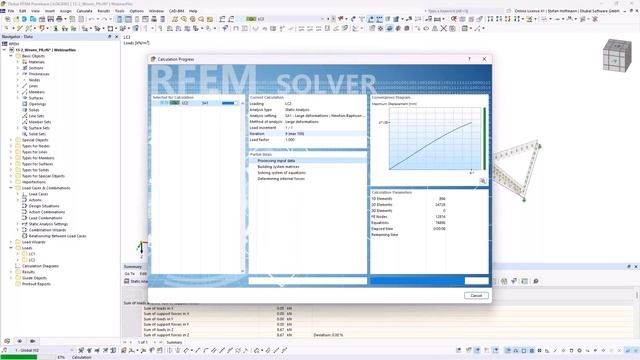Click the Redo arrow in toolbar
This screenshot has height=360, width=640.
pyautogui.click(x=104, y=19)
